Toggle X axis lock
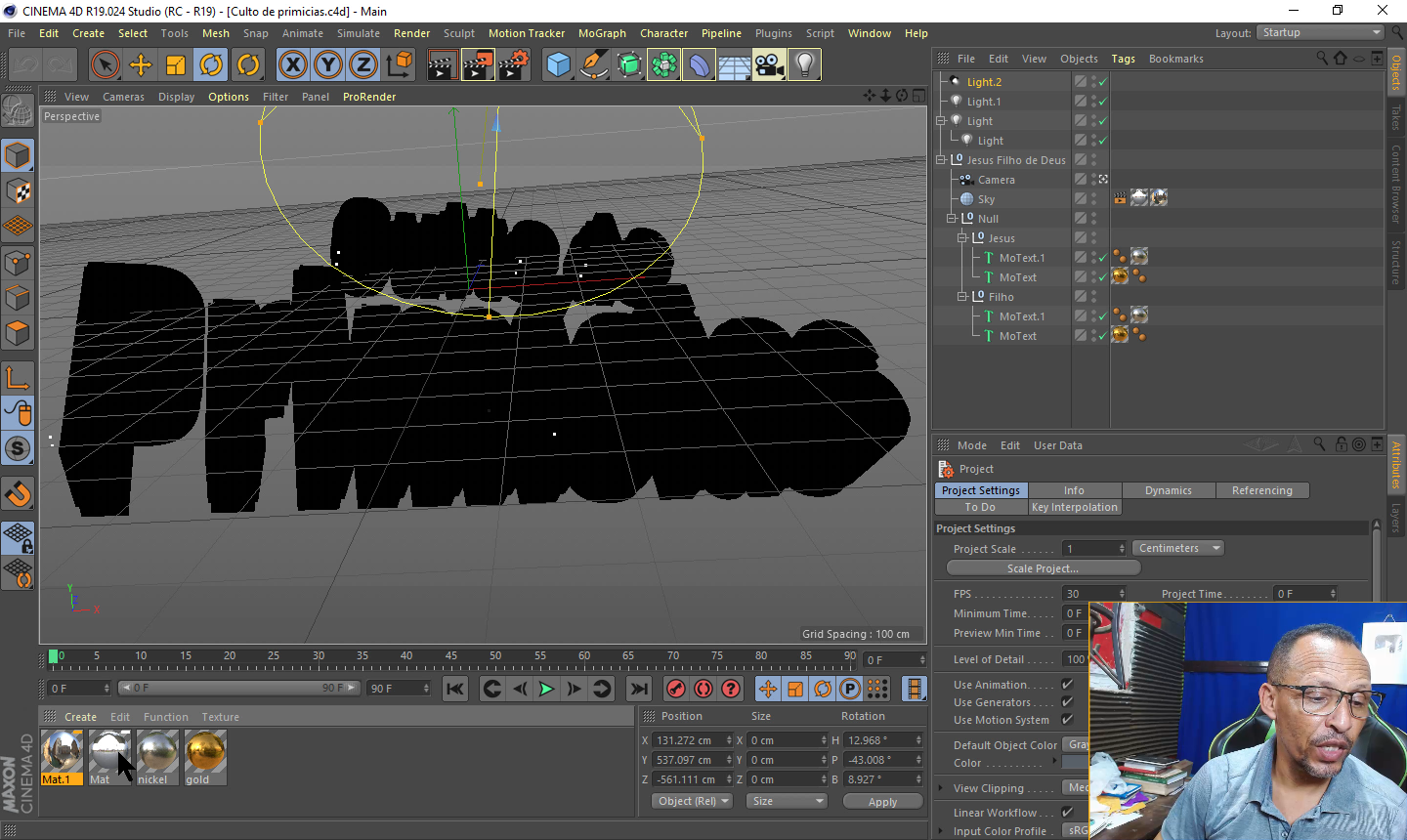Viewport: 1407px width, 840px height. tap(292, 65)
